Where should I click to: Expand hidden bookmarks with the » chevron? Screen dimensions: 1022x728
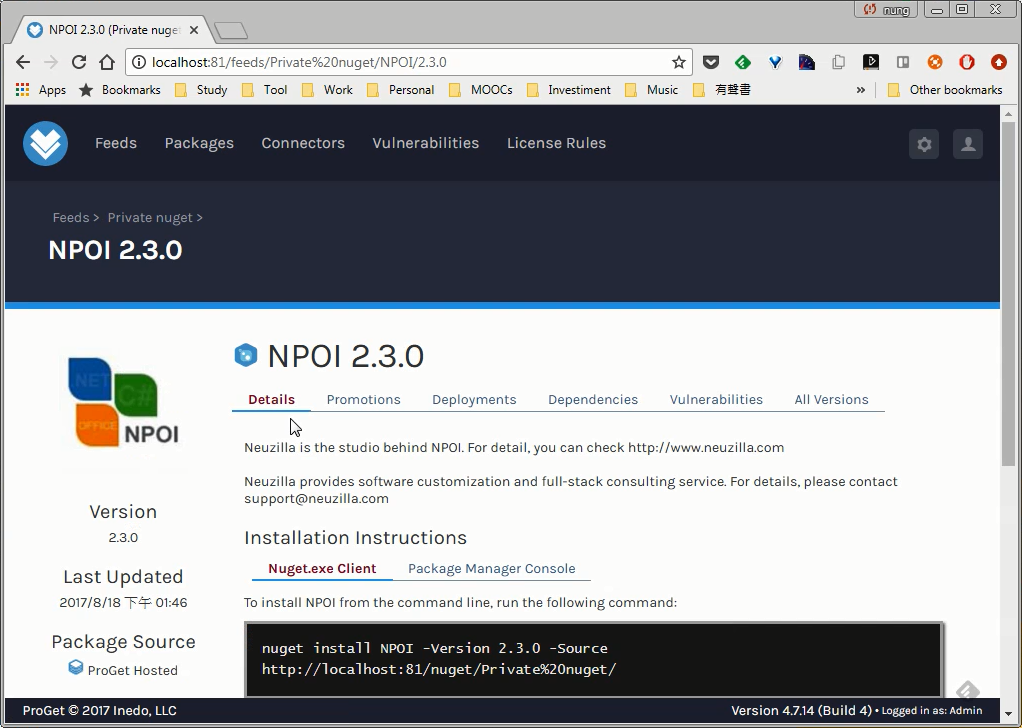(860, 89)
